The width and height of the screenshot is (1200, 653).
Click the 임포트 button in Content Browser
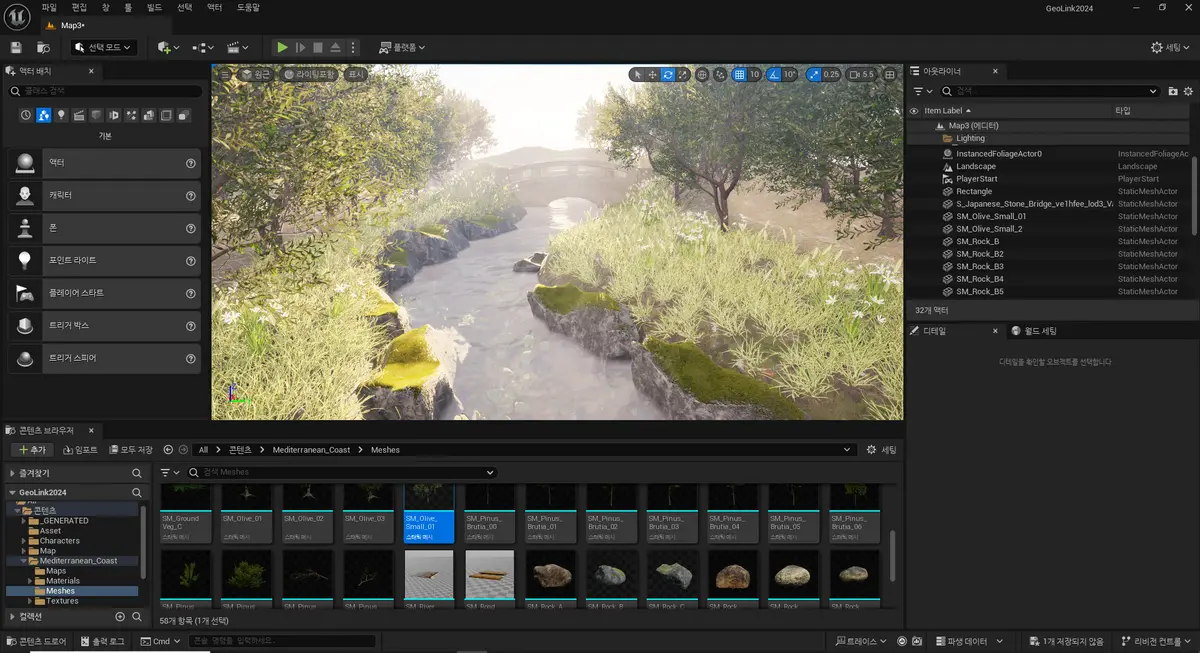tap(81, 450)
